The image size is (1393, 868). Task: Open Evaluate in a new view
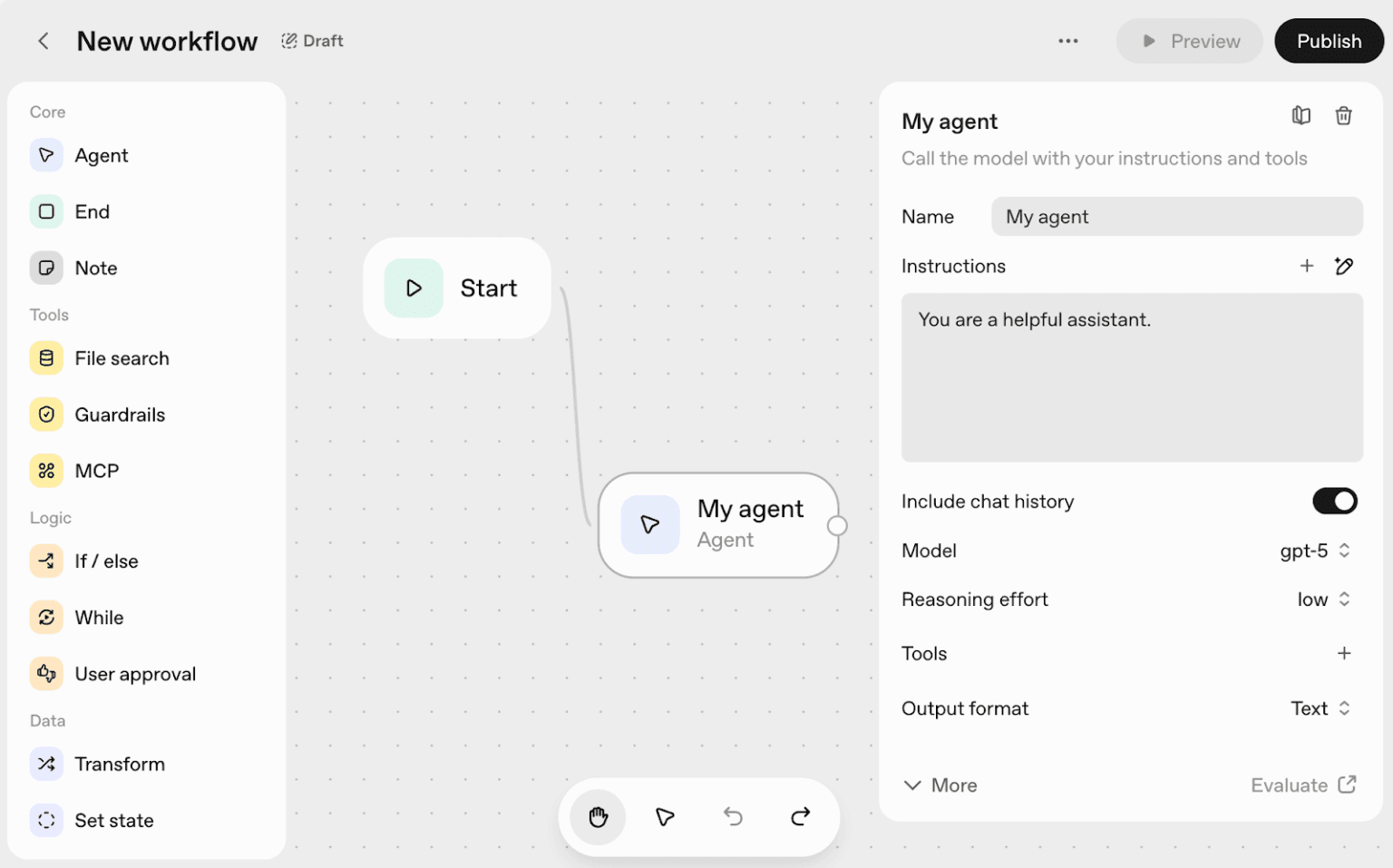point(1303,785)
